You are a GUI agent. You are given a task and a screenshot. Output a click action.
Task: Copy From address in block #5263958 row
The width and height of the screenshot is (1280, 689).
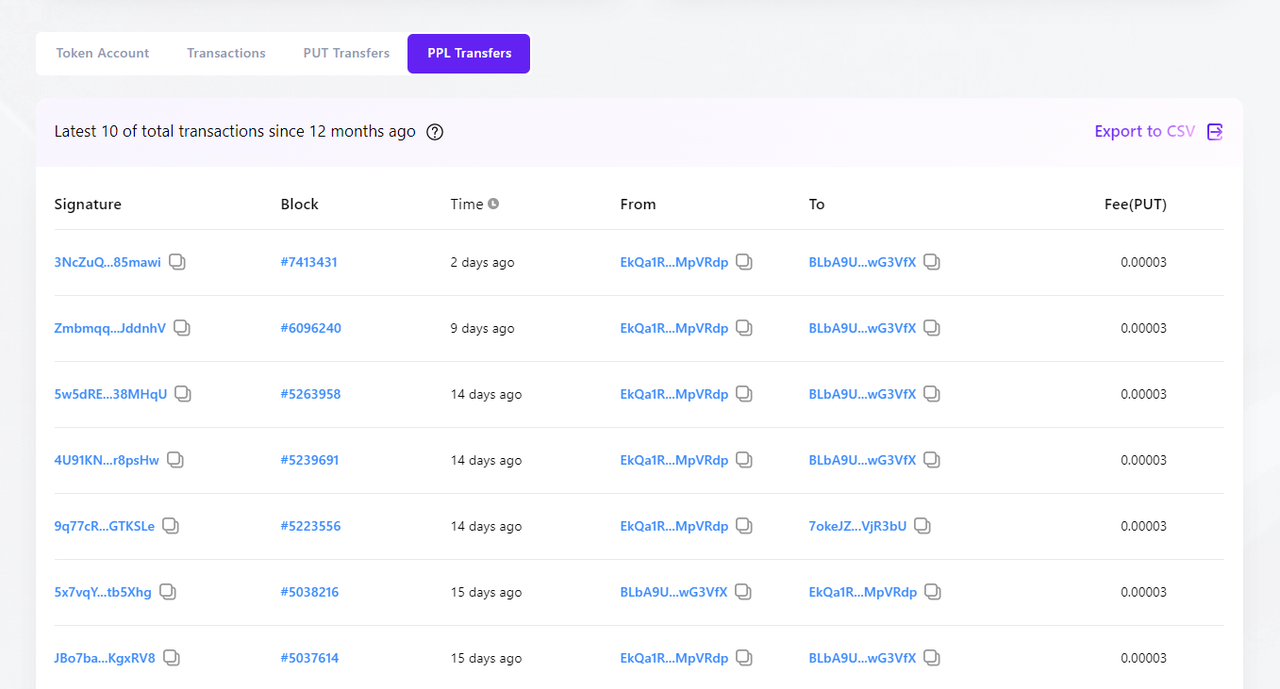click(x=744, y=394)
